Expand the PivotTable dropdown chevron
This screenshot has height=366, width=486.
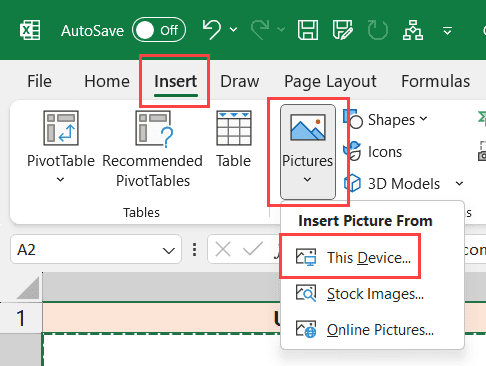pos(60,180)
